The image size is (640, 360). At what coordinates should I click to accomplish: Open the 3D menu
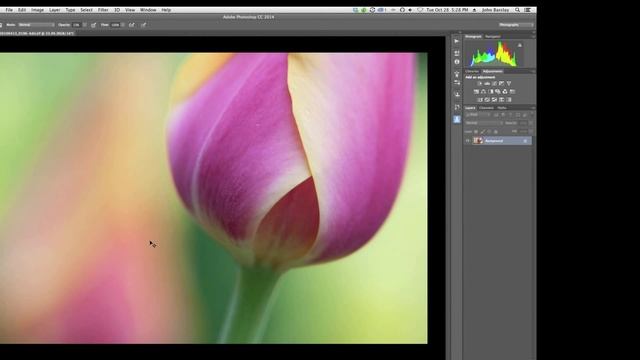(x=117, y=10)
